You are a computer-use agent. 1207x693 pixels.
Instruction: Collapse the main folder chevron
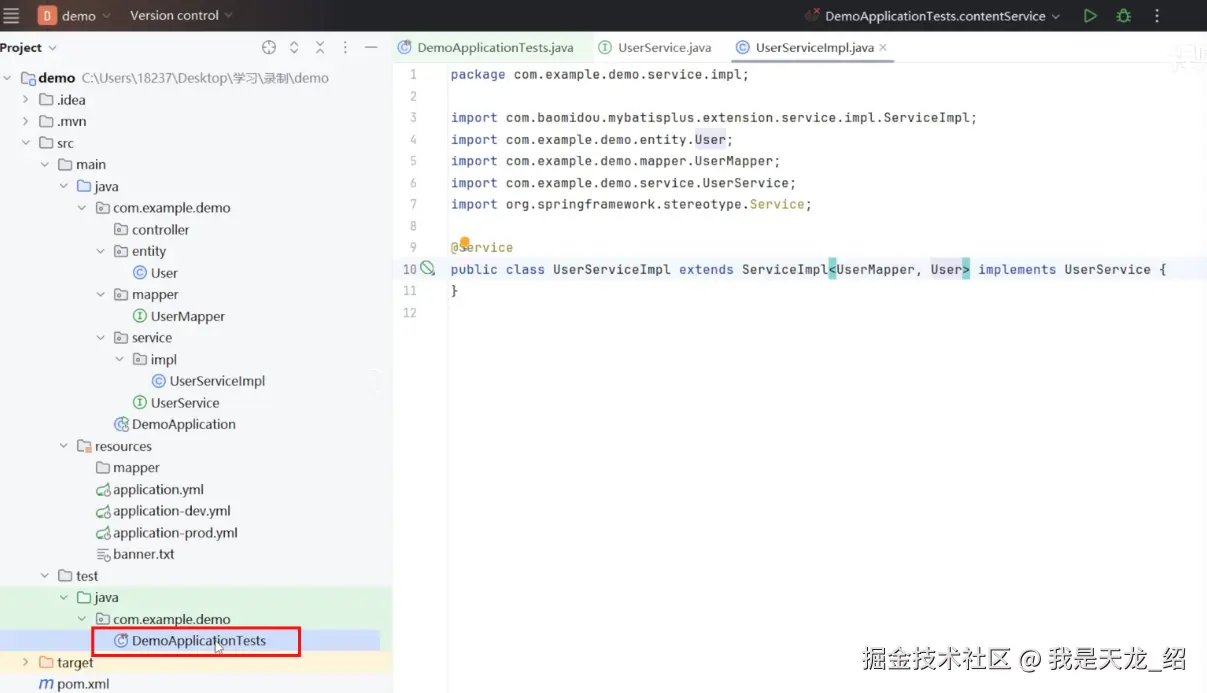coord(45,164)
